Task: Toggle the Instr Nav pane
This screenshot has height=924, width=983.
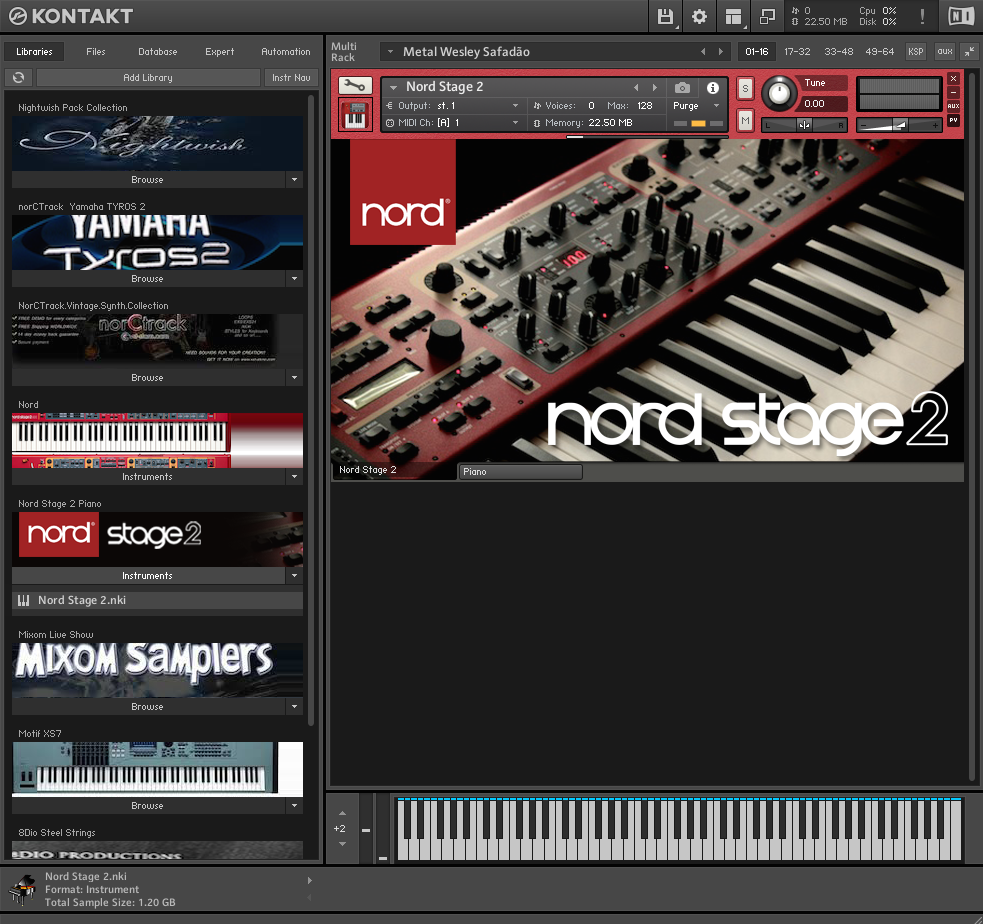Action: (291, 77)
